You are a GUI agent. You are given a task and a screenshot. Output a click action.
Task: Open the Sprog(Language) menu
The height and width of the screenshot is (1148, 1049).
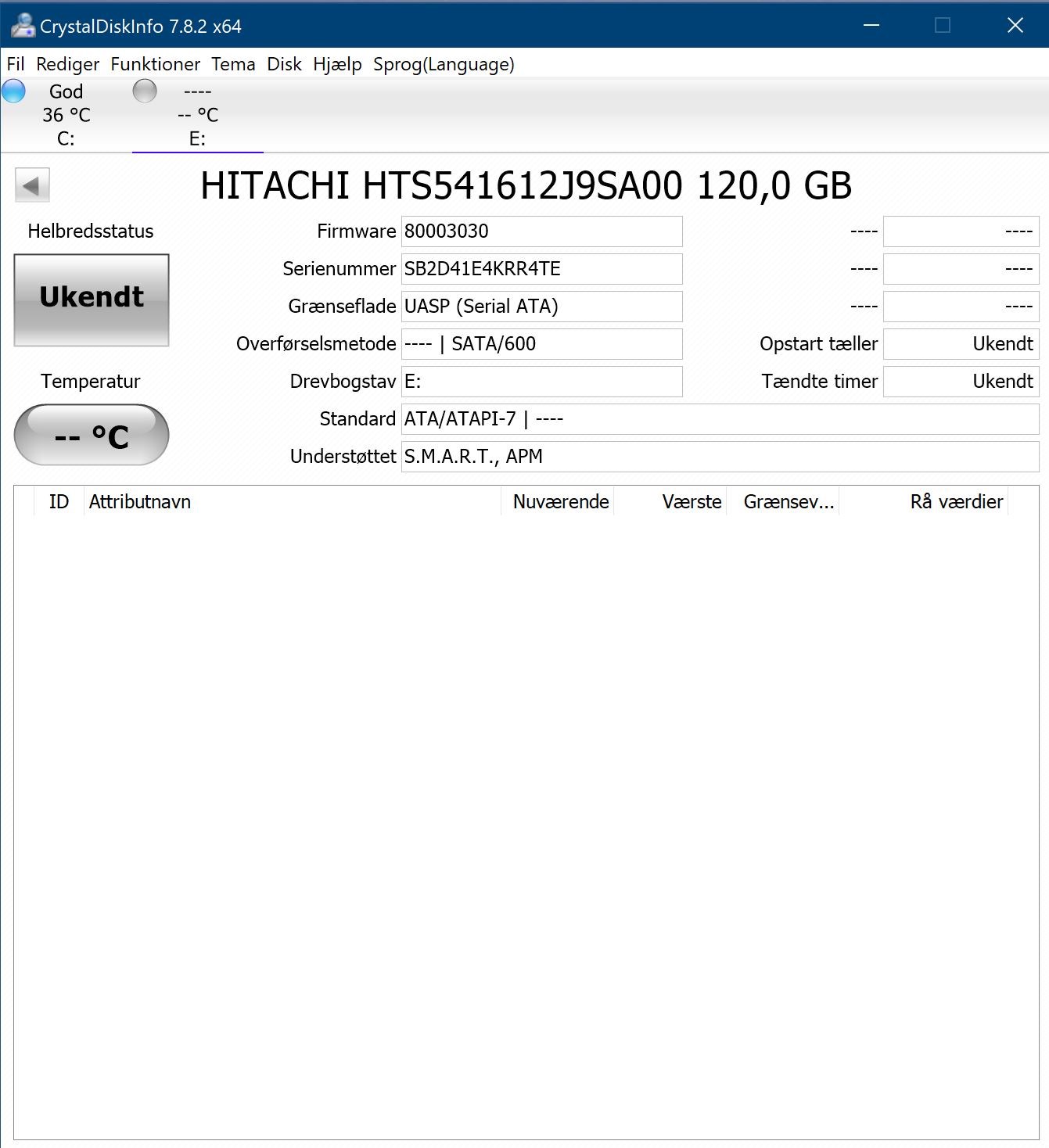[444, 64]
